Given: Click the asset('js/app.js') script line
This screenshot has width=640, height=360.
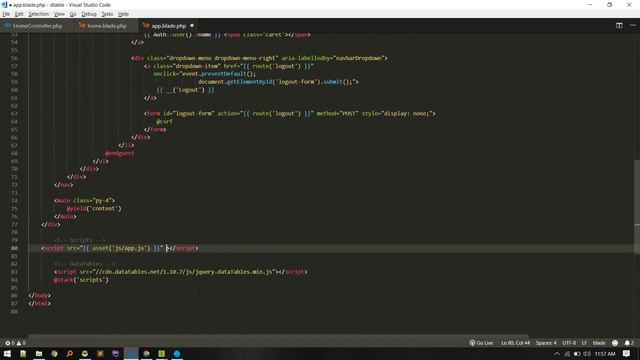Looking at the screenshot, I should [x=120, y=248].
